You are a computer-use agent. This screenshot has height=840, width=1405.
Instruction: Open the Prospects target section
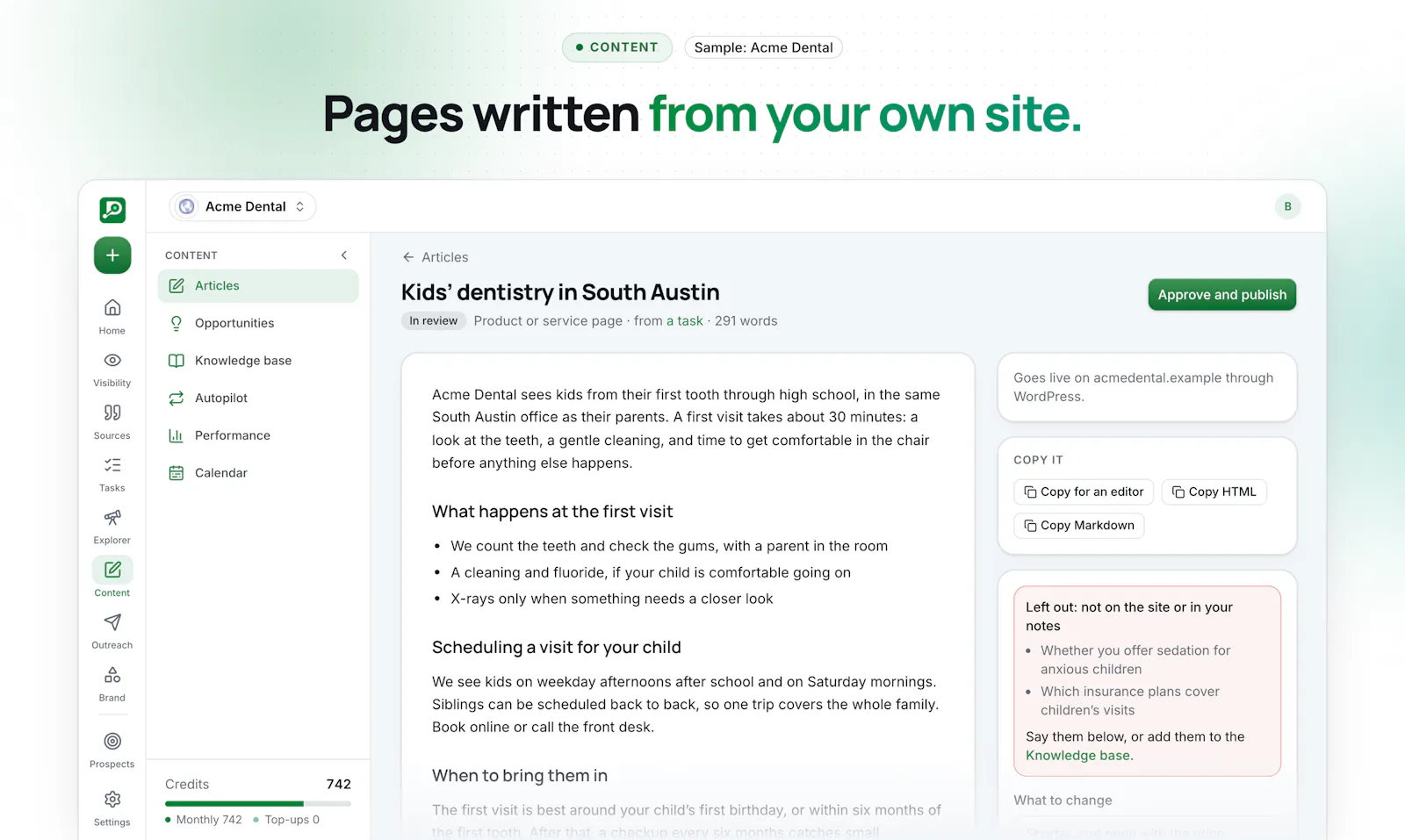tap(112, 750)
